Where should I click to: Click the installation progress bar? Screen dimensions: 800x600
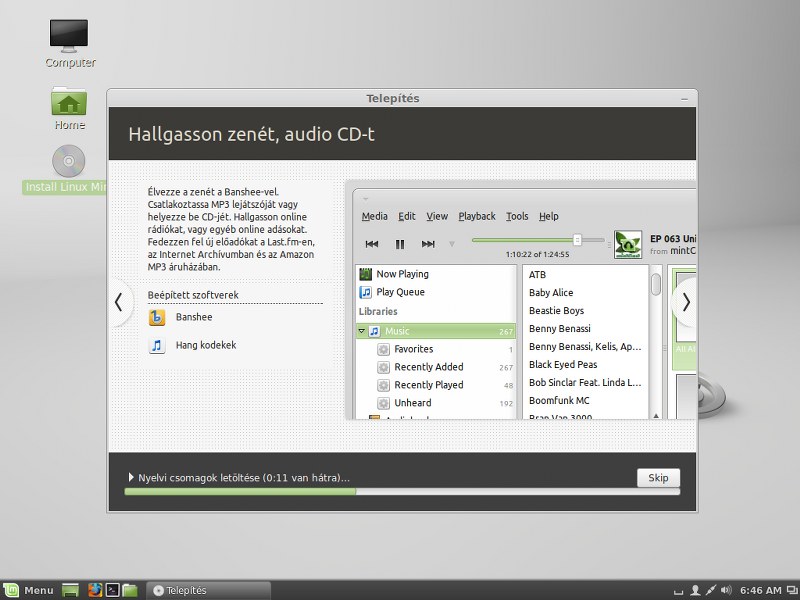pos(402,492)
